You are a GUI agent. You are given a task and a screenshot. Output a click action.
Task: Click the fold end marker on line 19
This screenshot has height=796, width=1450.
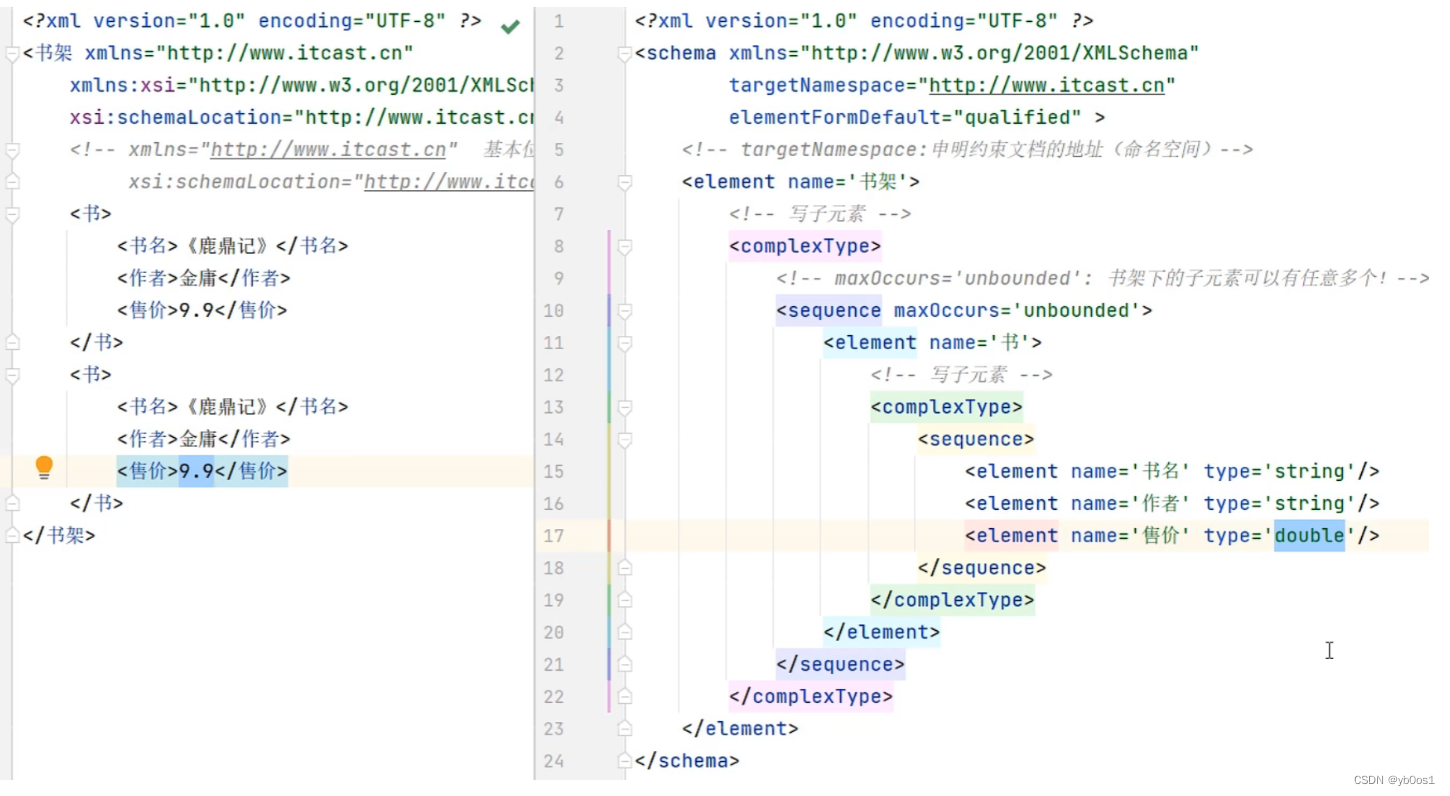tap(625, 600)
